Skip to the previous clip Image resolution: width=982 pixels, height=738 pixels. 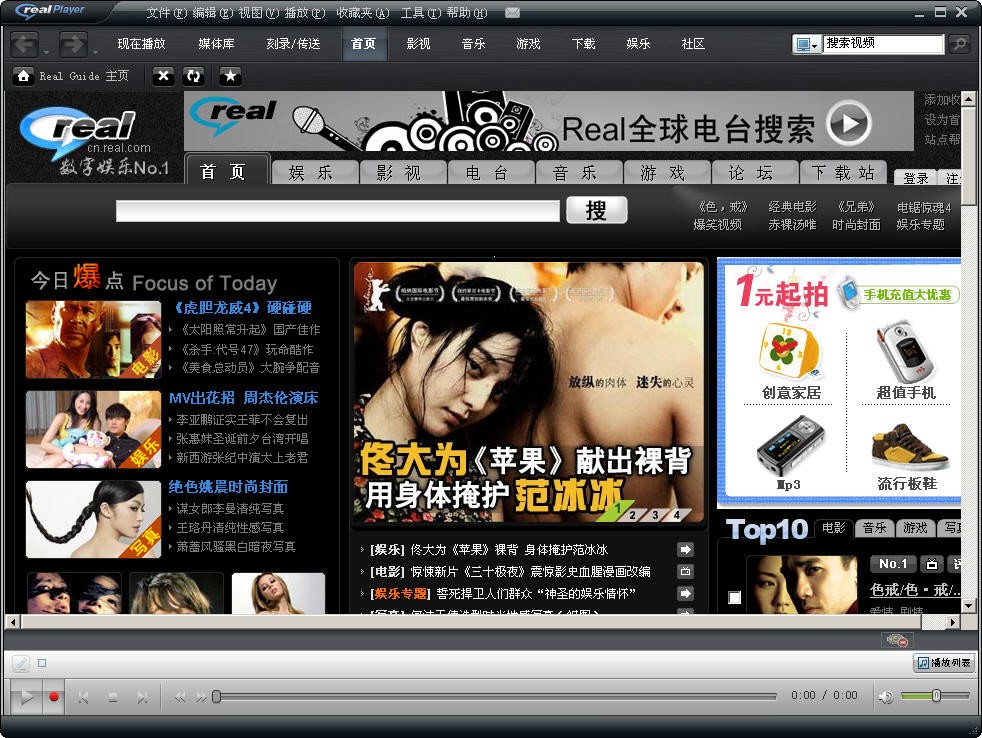click(83, 697)
